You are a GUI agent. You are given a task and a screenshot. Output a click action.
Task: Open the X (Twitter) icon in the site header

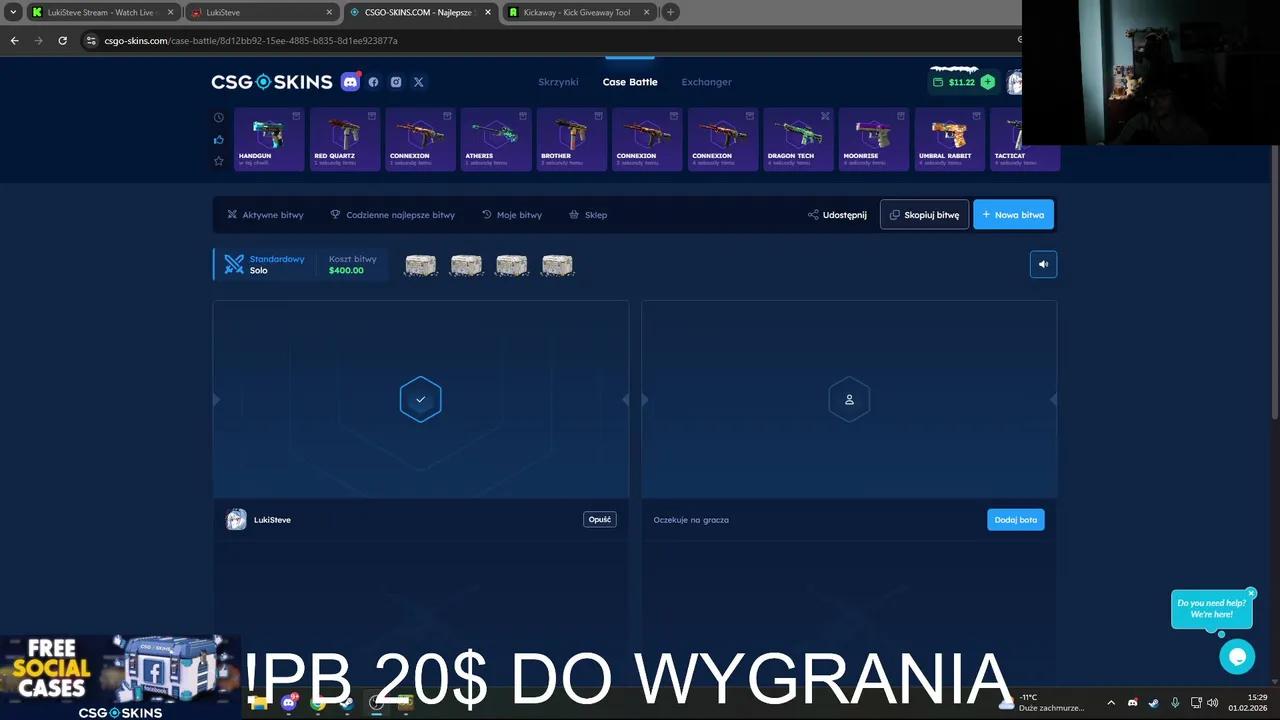point(418,82)
